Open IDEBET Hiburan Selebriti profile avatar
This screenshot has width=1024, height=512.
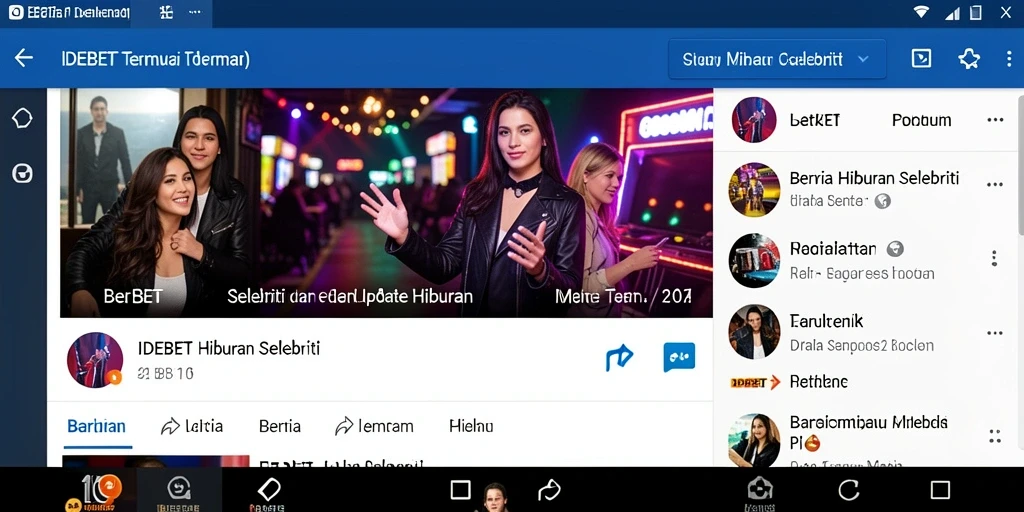pyautogui.click(x=95, y=360)
